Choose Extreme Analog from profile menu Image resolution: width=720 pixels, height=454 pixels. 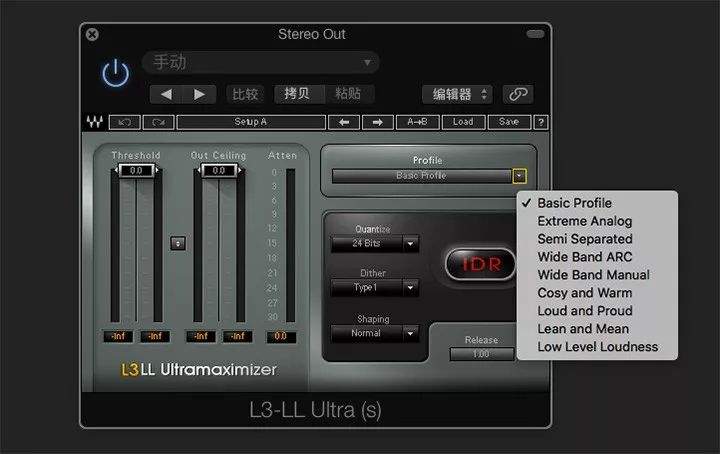tap(585, 221)
